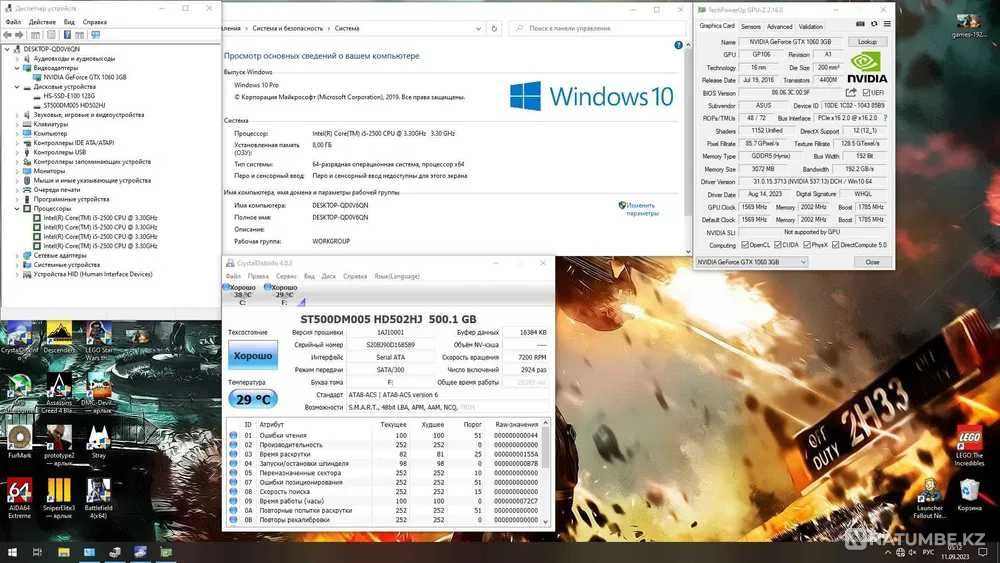Toggle UEFI checkbox in GPU-Z
Viewport: 1000px width, 563px height.
pyautogui.click(x=866, y=93)
